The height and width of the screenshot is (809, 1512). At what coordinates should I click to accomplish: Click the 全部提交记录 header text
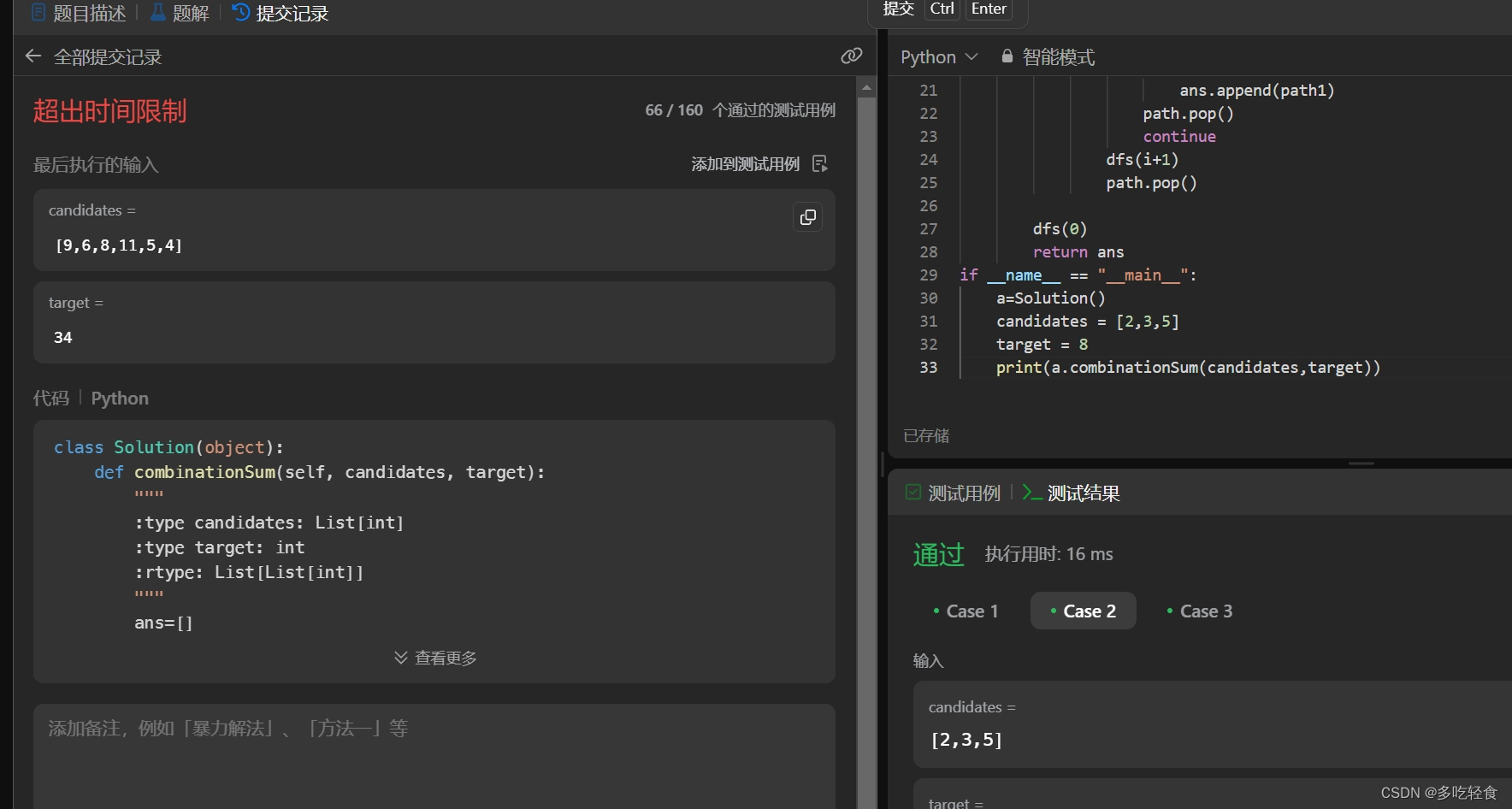[x=108, y=57]
